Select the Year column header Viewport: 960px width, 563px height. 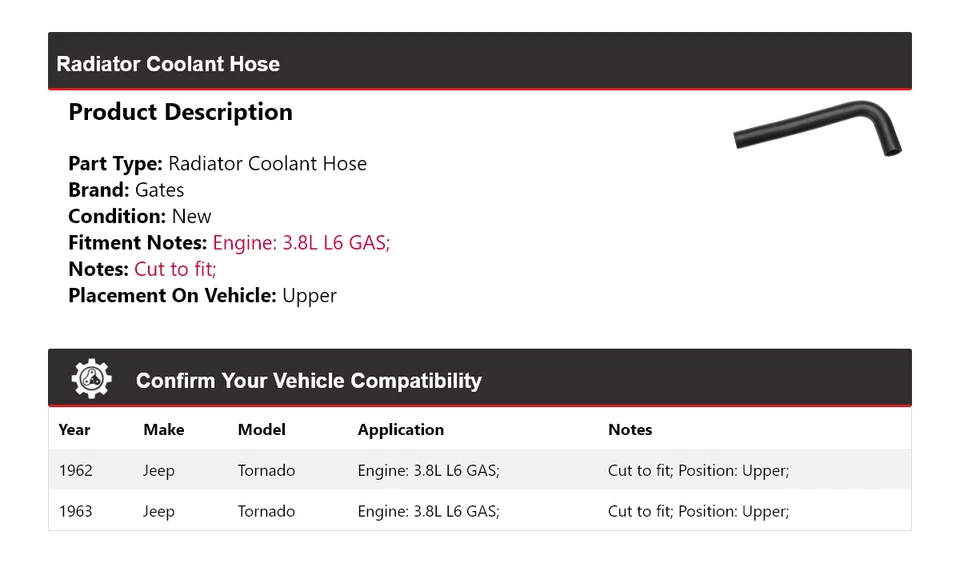(74, 430)
